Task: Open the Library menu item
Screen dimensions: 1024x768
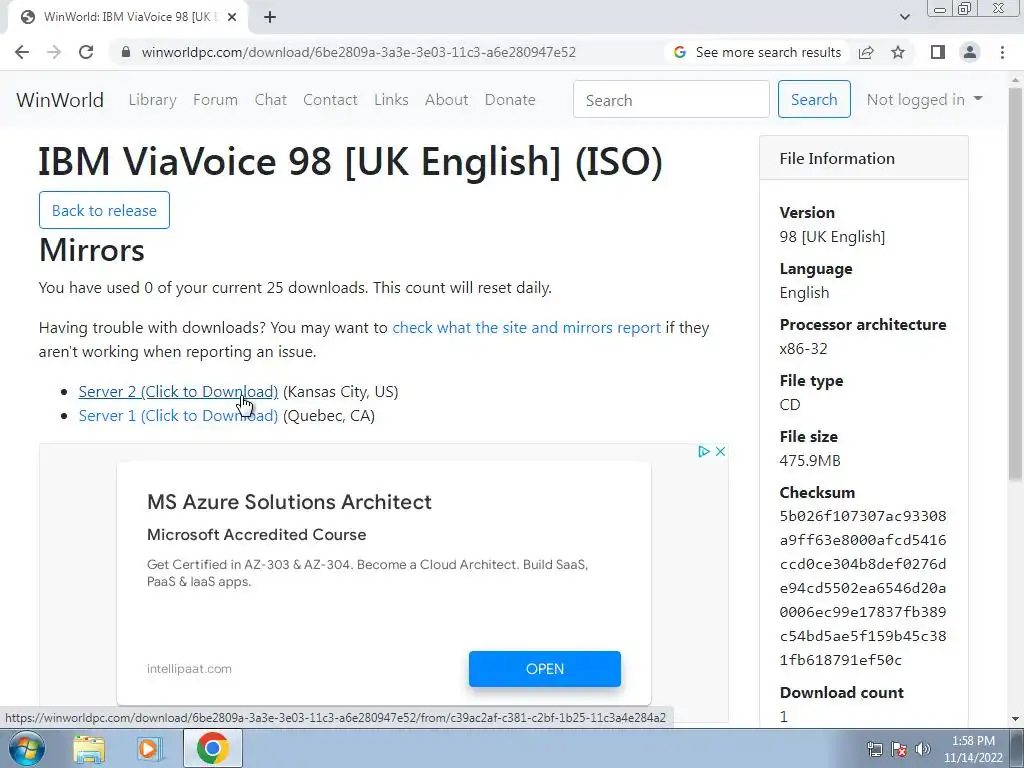Action: coord(153,100)
